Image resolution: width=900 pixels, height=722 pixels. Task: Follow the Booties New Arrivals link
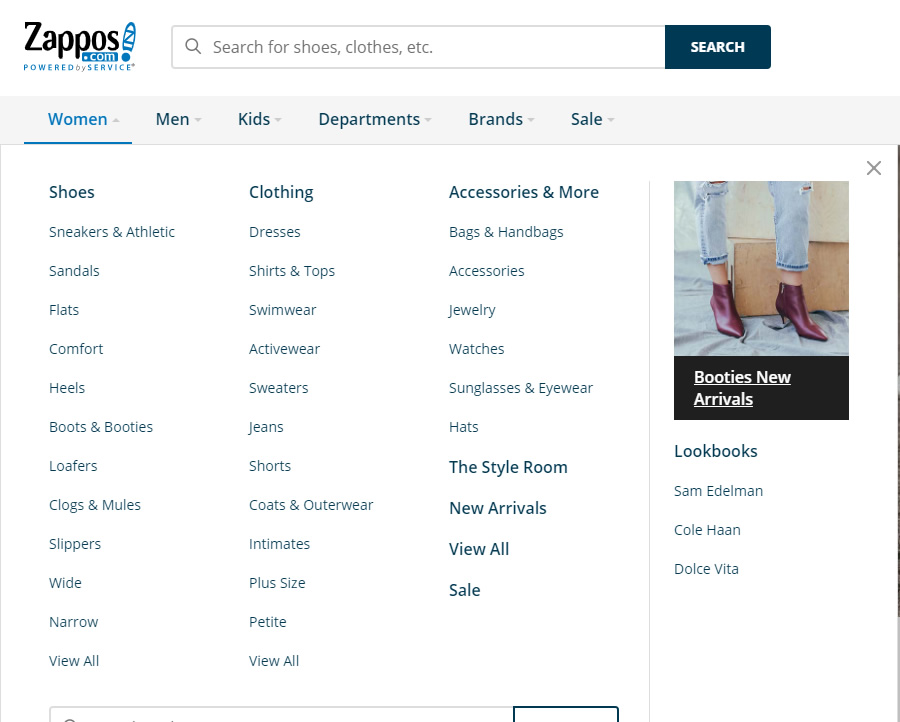coord(742,388)
